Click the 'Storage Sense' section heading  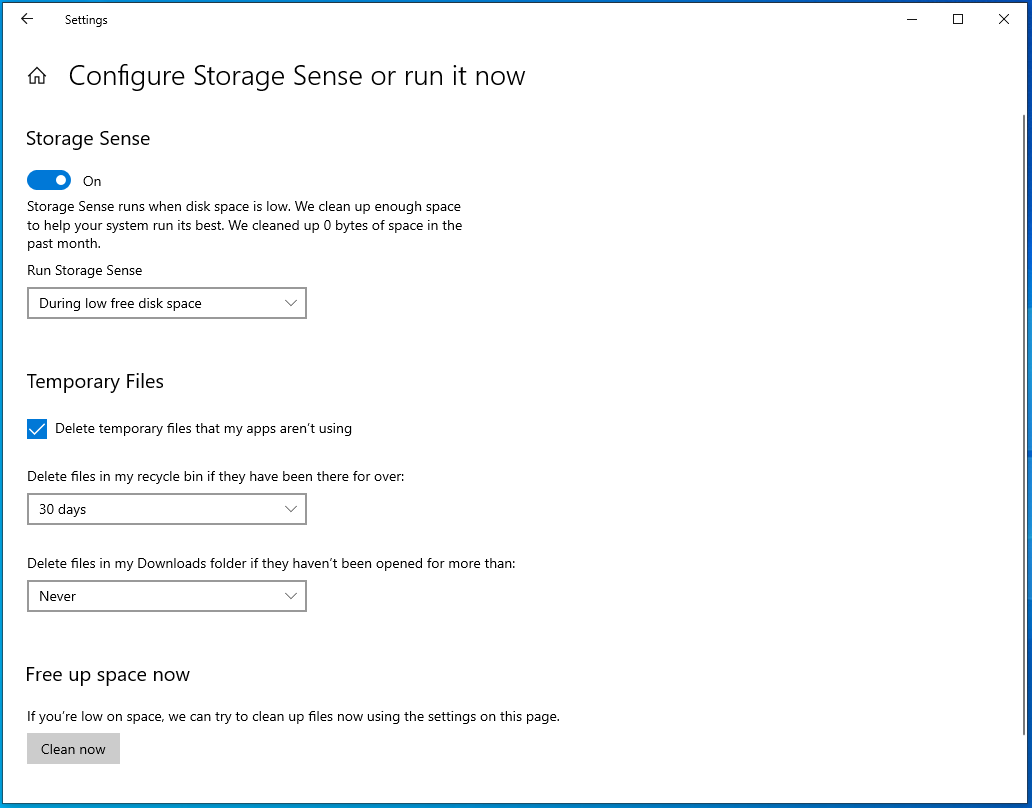pyautogui.click(x=88, y=138)
